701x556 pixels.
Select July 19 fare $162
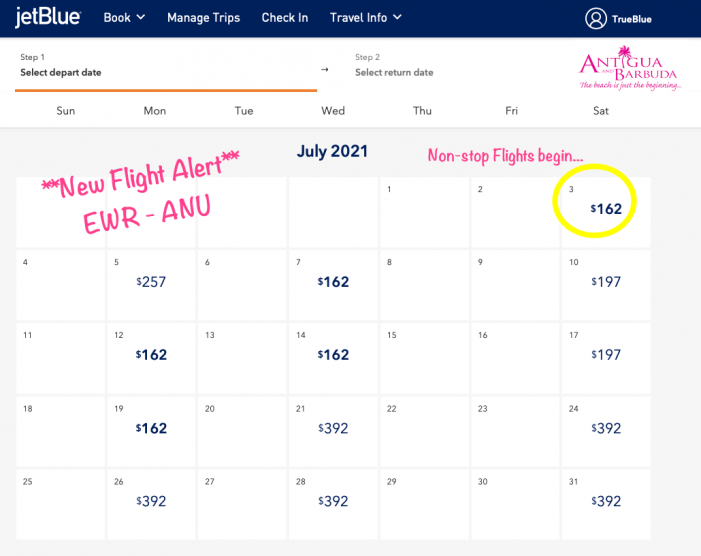[x=152, y=428]
